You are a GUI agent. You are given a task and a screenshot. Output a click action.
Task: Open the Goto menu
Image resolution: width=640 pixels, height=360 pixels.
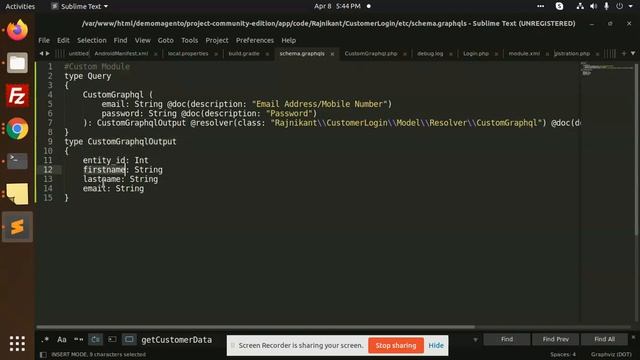pyautogui.click(x=166, y=40)
